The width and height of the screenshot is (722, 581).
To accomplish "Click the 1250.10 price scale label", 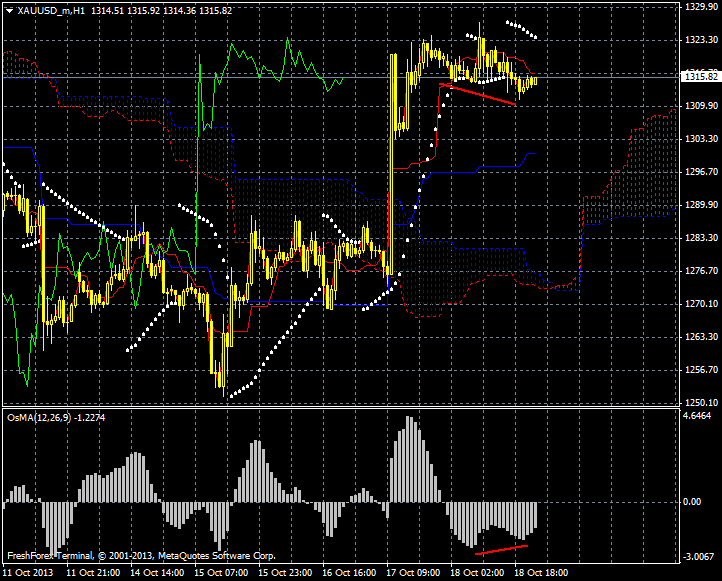I will point(700,403).
